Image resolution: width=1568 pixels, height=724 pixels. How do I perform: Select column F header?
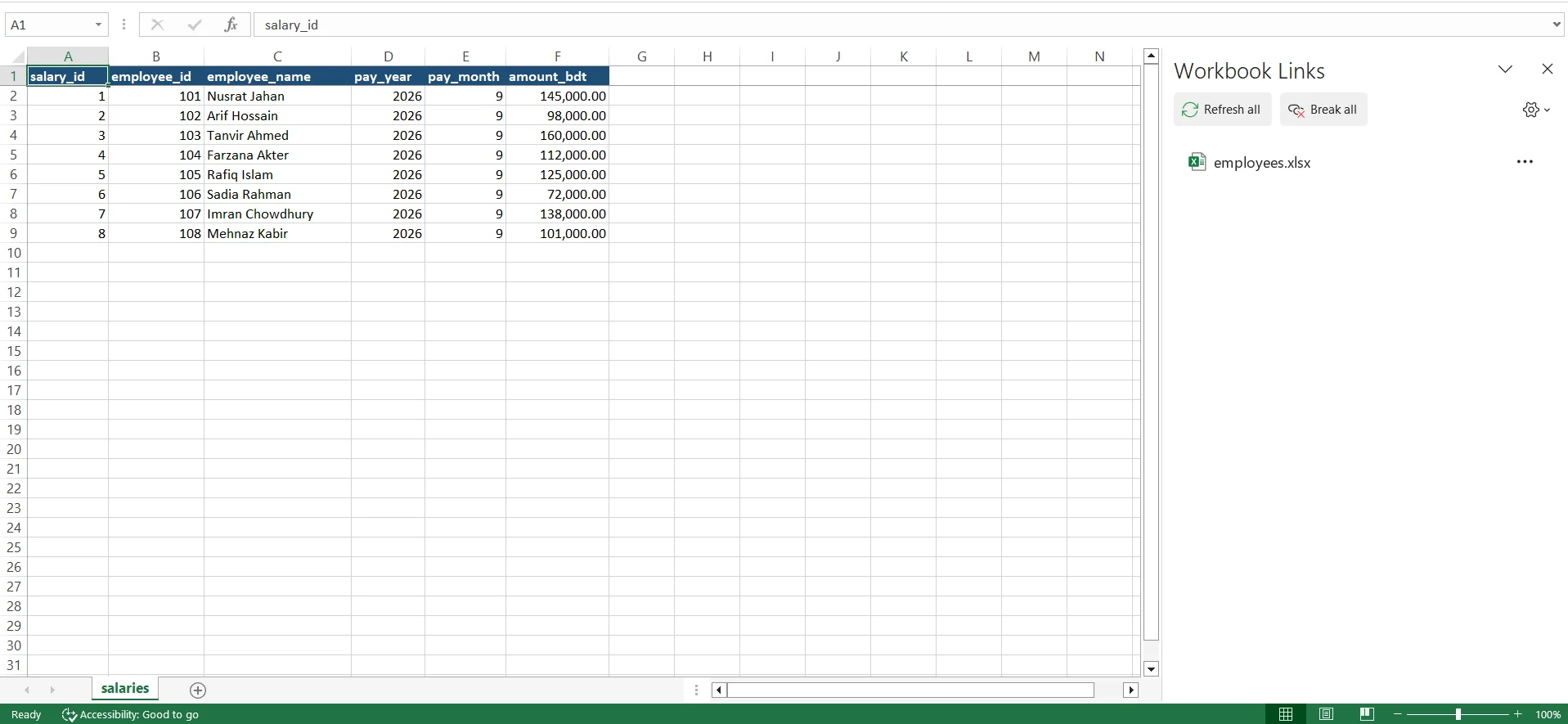tap(557, 56)
